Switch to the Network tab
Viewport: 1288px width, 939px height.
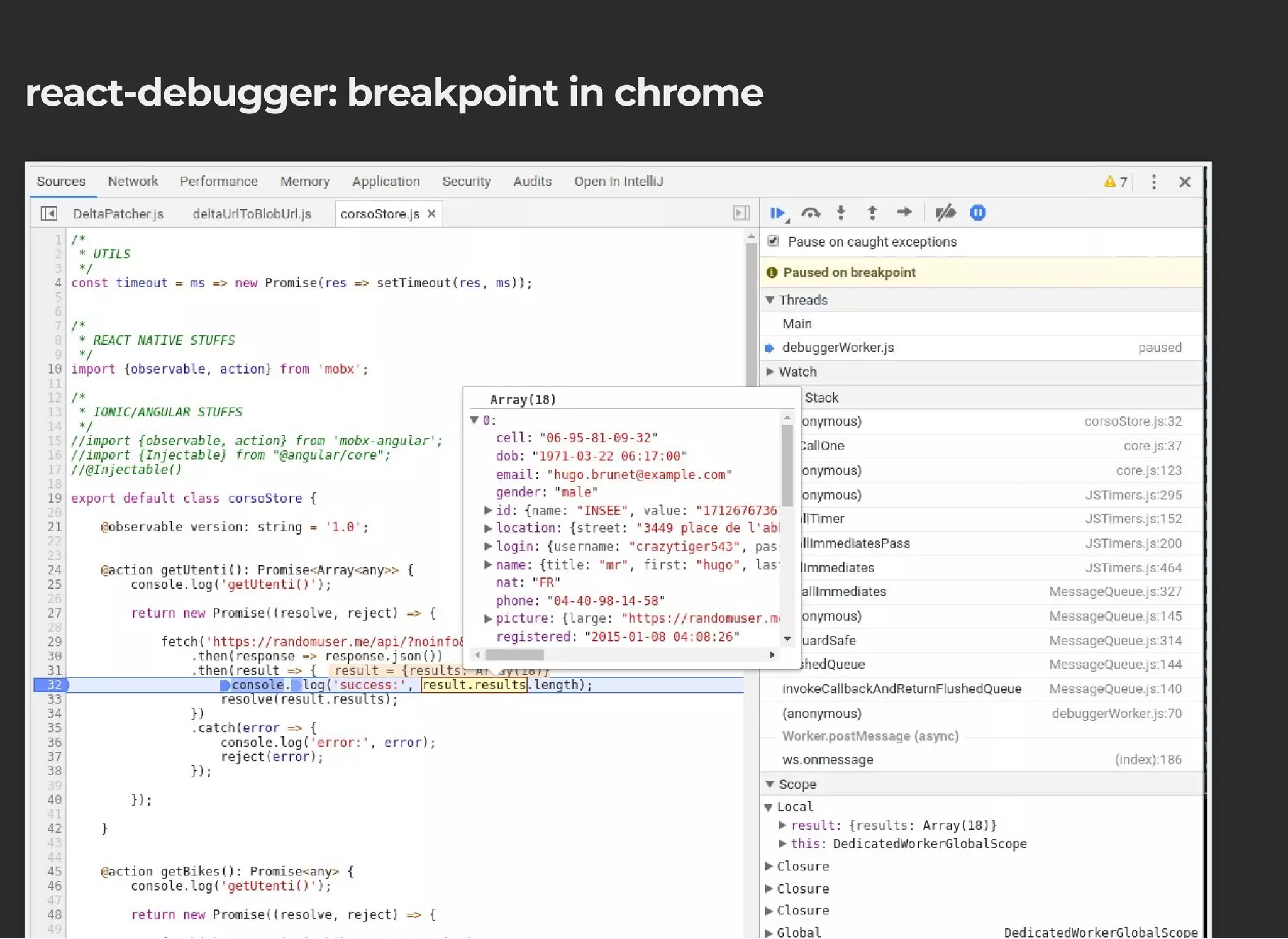click(133, 181)
